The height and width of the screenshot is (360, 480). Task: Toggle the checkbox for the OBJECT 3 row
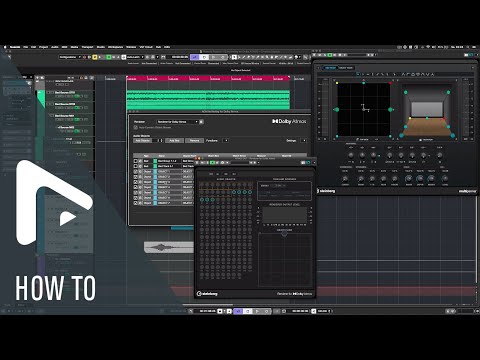(x=136, y=182)
